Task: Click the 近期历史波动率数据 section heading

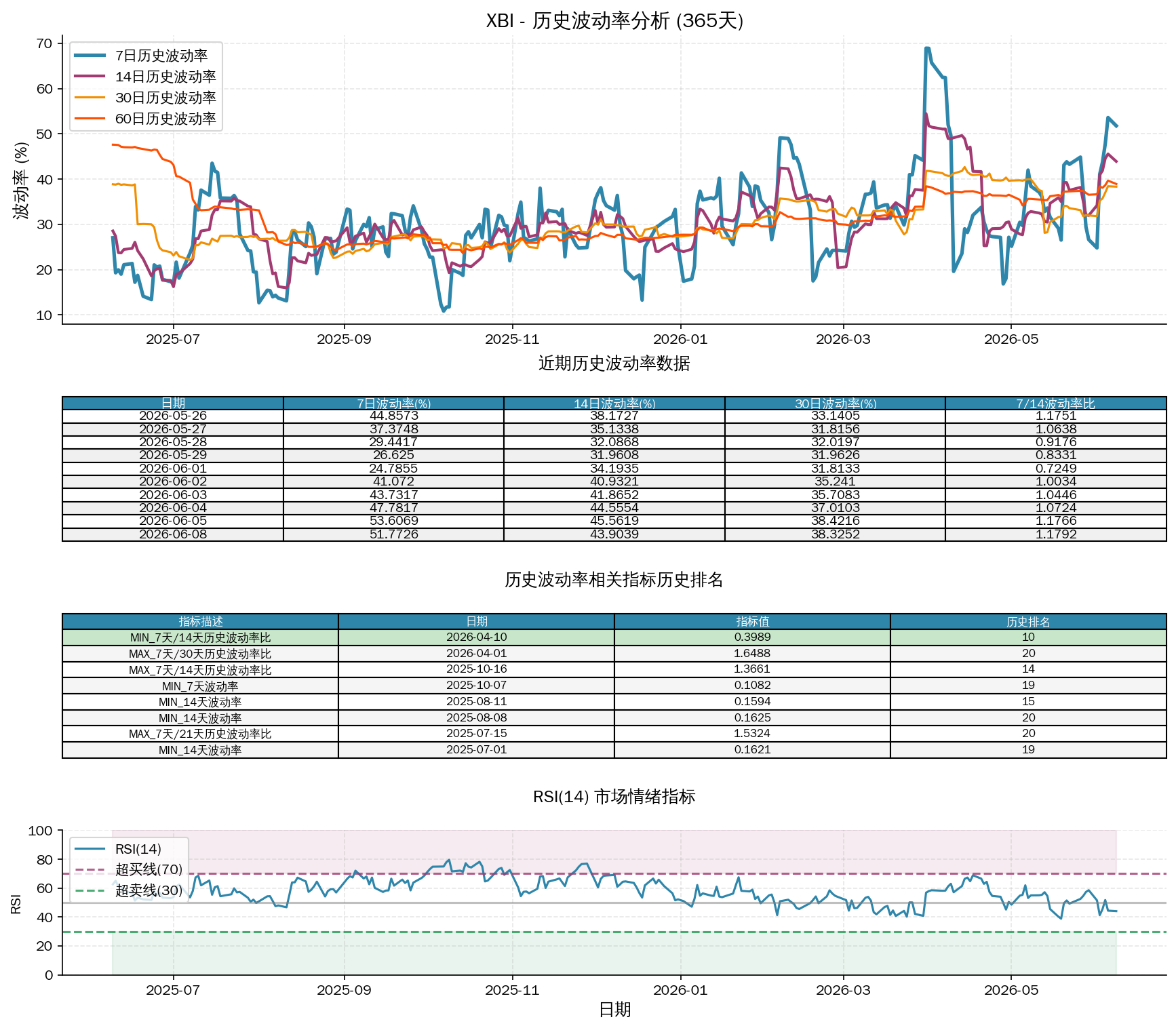Action: click(x=614, y=363)
